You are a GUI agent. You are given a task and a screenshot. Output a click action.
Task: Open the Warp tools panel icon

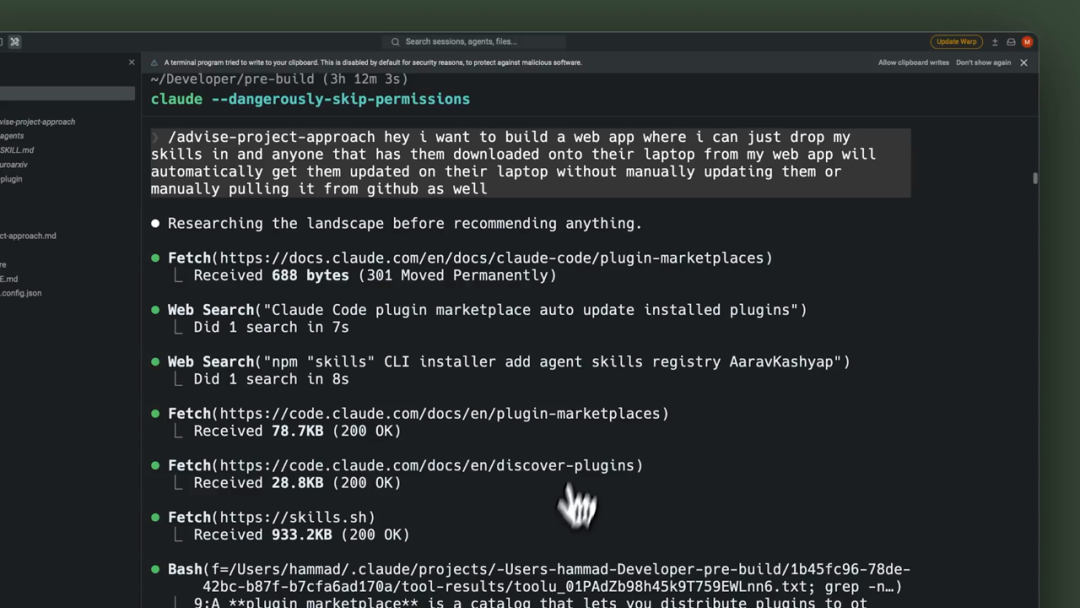(x=14, y=42)
